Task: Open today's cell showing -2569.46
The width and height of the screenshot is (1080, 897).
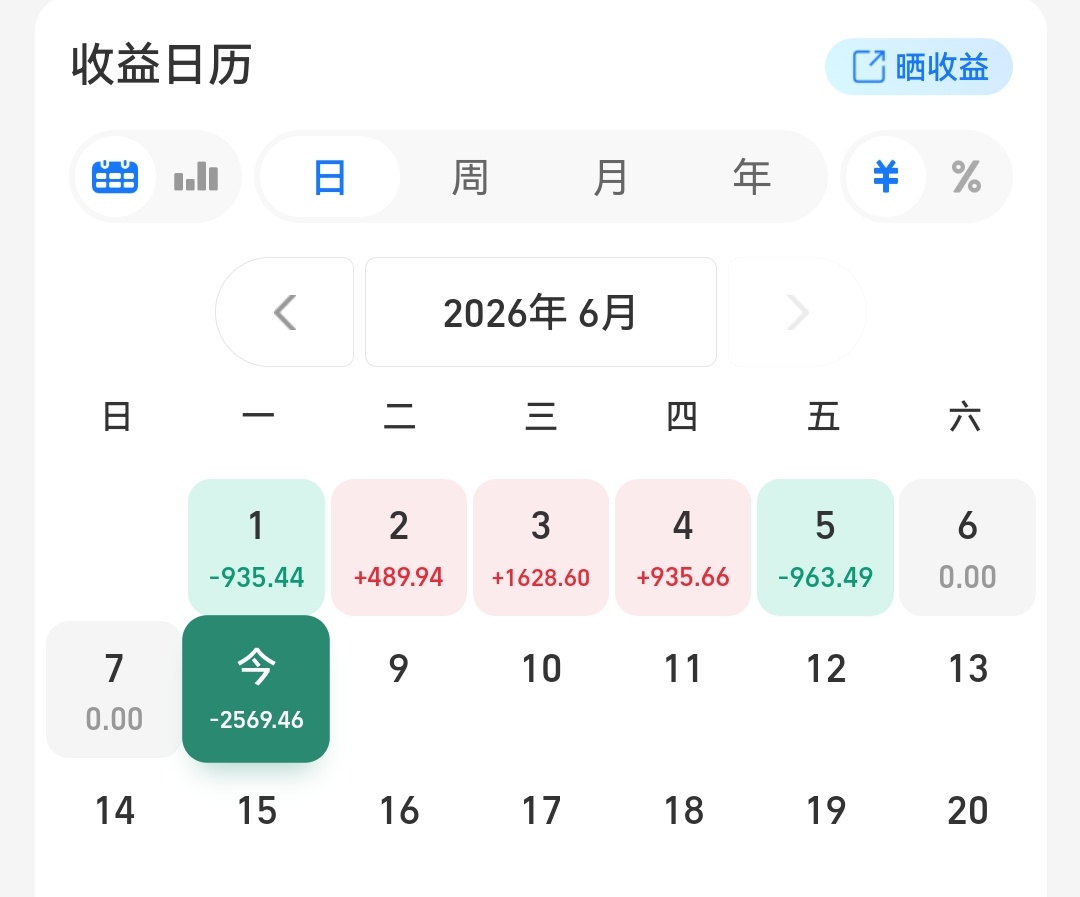Action: click(x=256, y=689)
